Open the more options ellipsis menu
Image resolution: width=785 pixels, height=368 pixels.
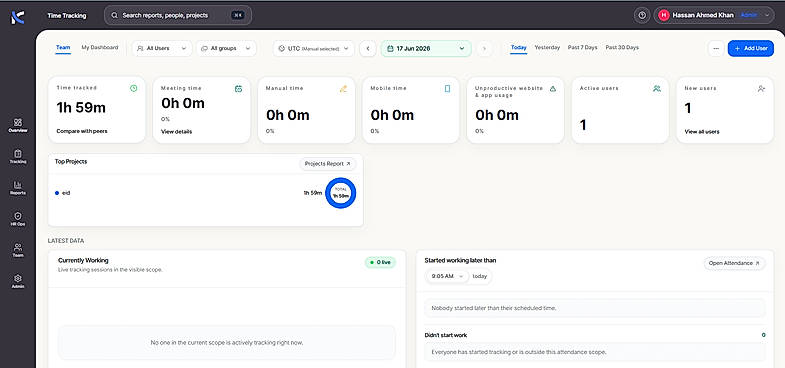coord(716,49)
